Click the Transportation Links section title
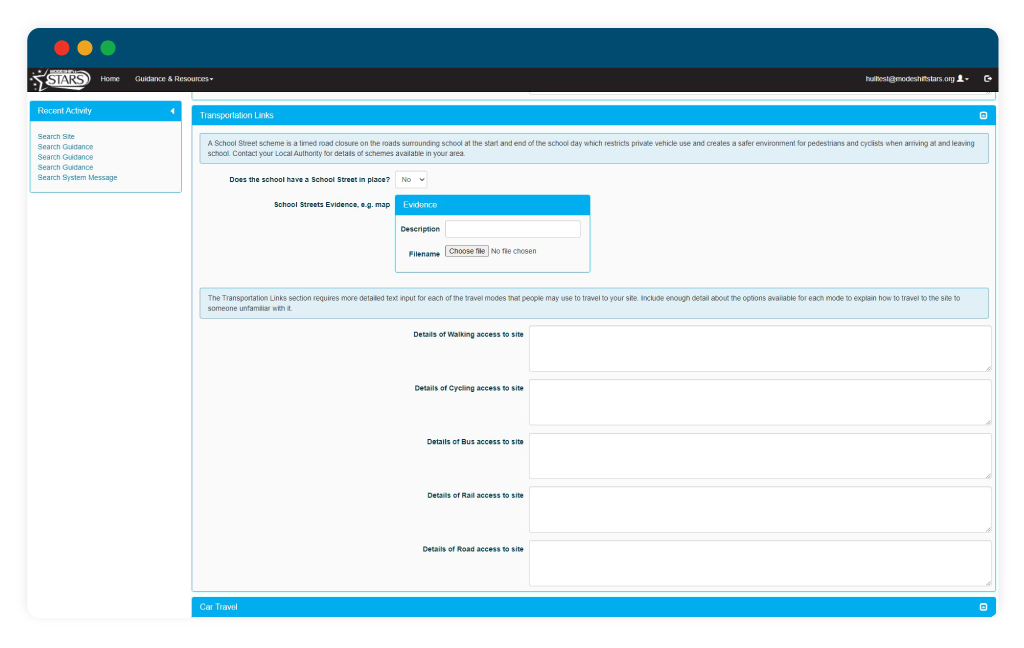The height and width of the screenshot is (648, 1024). coord(236,116)
